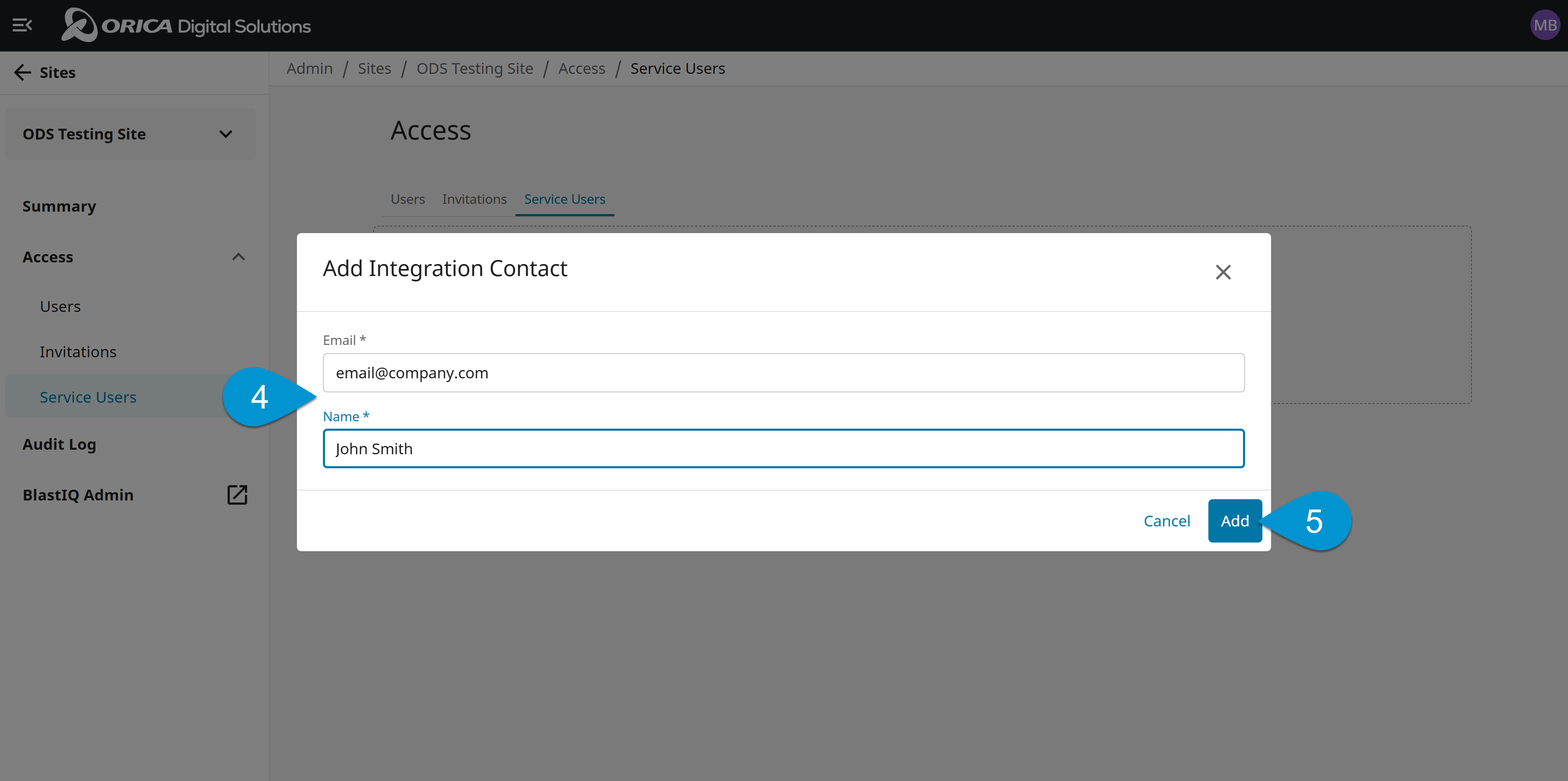Click the back arrow next to Sites
This screenshot has height=781, width=1568.
(23, 73)
